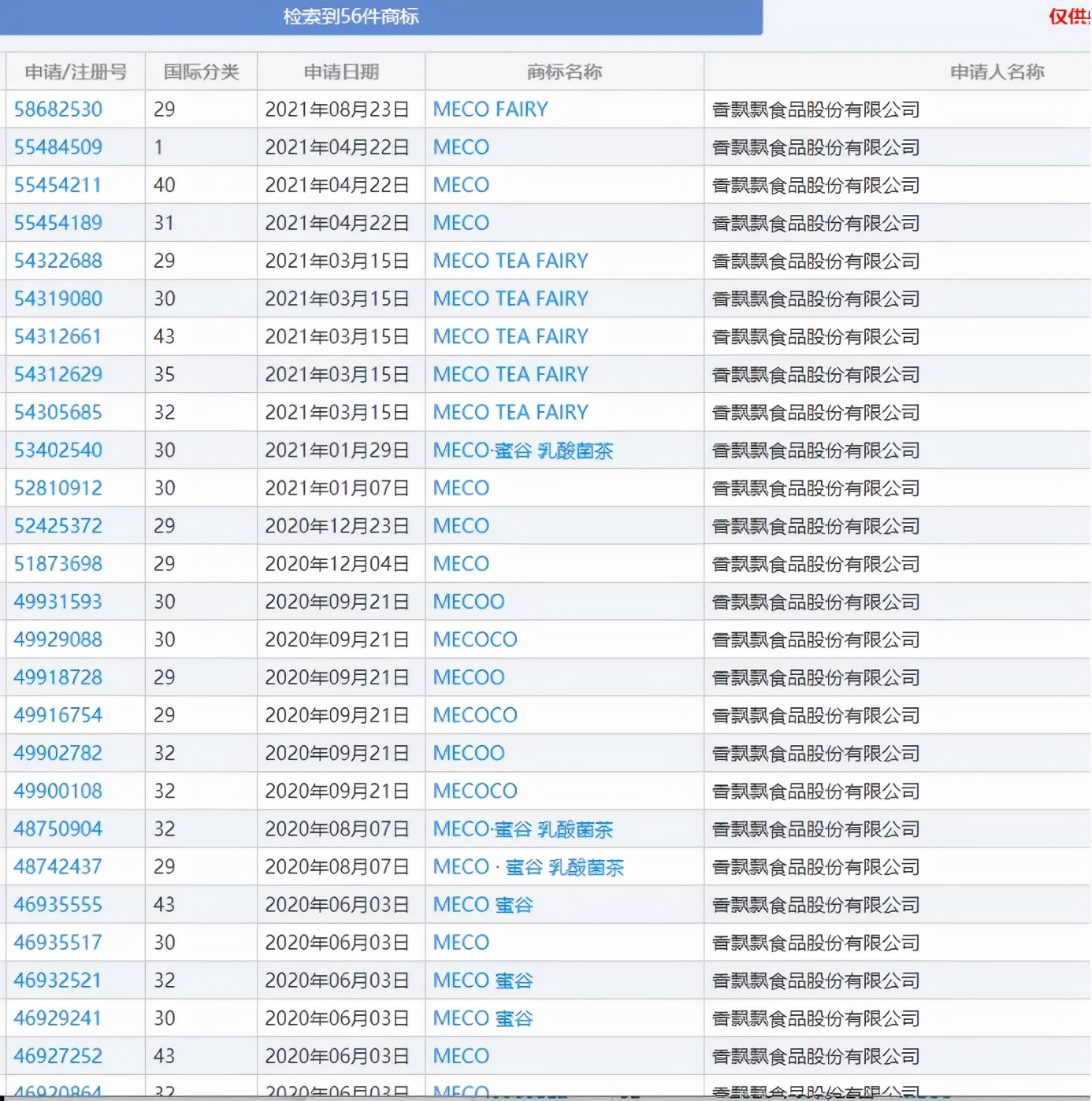Open MECO 蜜谷 trademark in row 46935555
1092x1101 pixels.
tap(483, 905)
